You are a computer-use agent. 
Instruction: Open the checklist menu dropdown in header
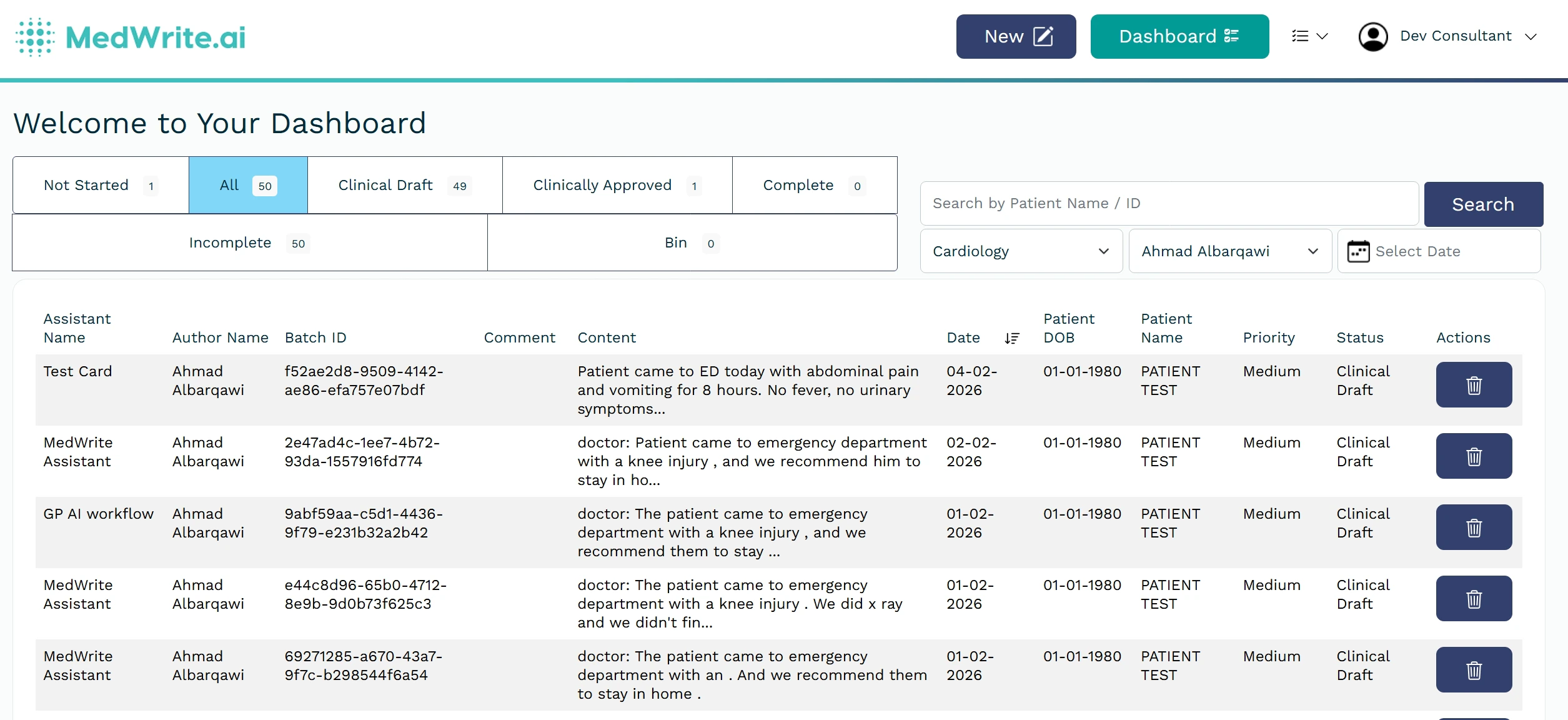[x=1309, y=36]
